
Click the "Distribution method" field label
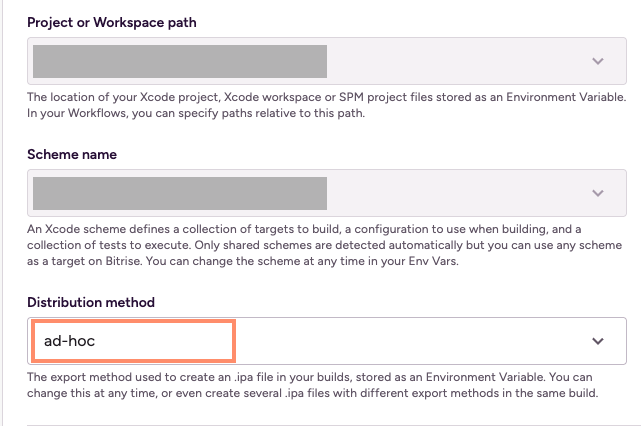(x=91, y=302)
